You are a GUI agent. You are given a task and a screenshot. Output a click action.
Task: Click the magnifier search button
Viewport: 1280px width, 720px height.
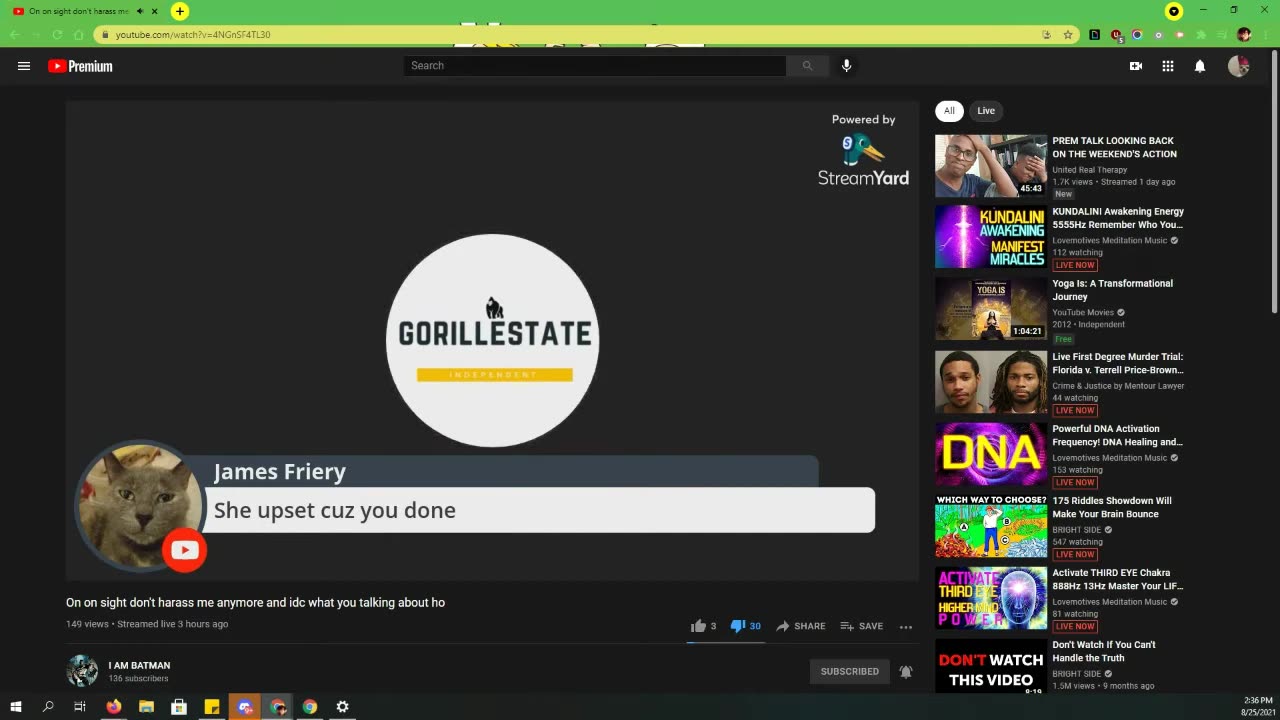click(x=807, y=66)
